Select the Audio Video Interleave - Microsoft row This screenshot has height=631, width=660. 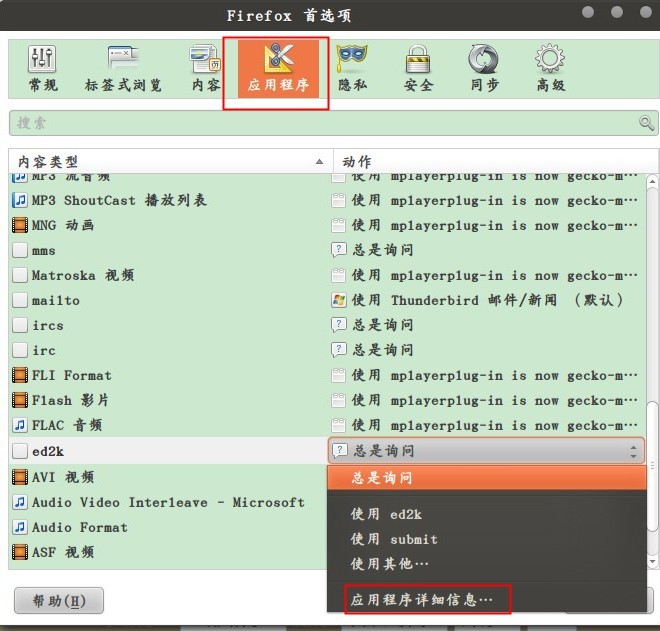168,502
